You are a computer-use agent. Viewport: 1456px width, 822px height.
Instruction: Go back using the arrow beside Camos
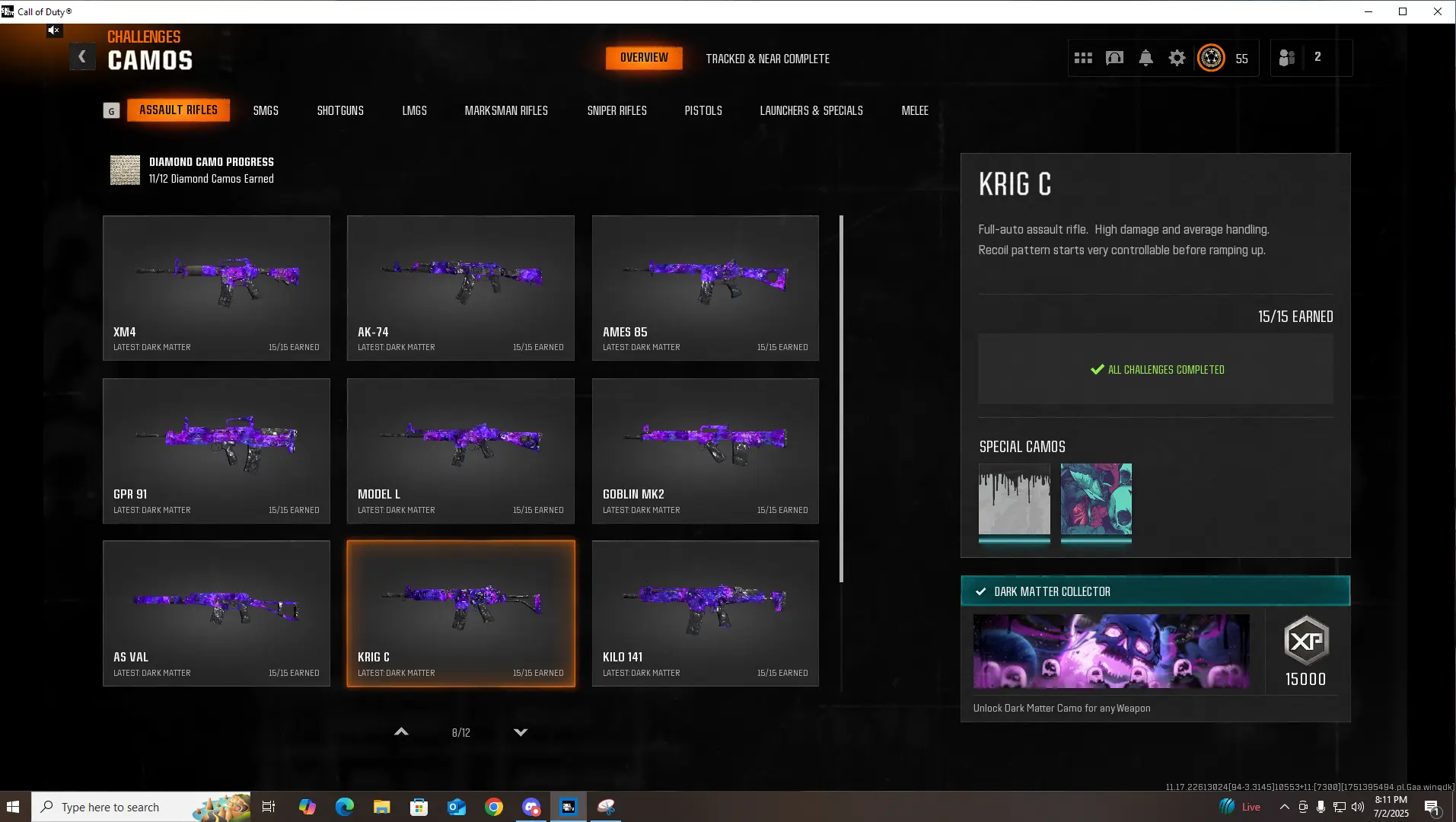[x=82, y=57]
